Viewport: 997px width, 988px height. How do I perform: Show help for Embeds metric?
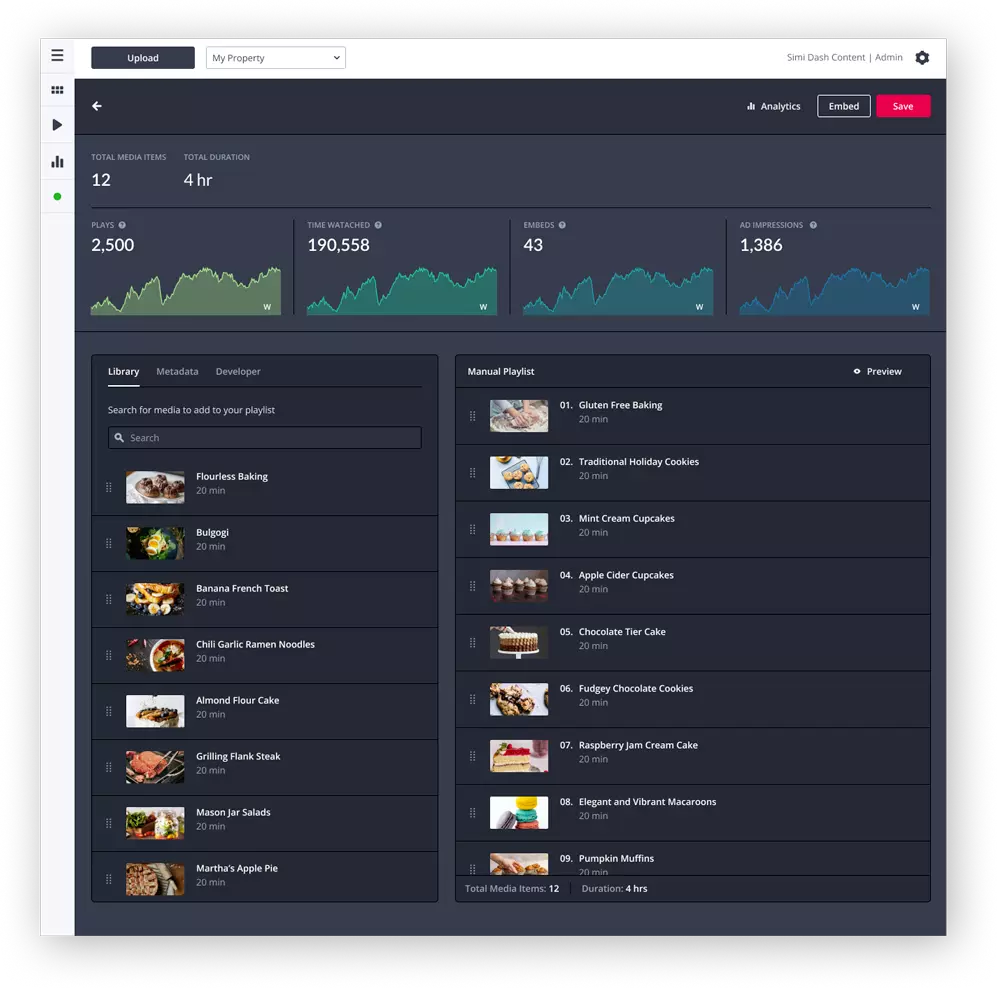562,225
